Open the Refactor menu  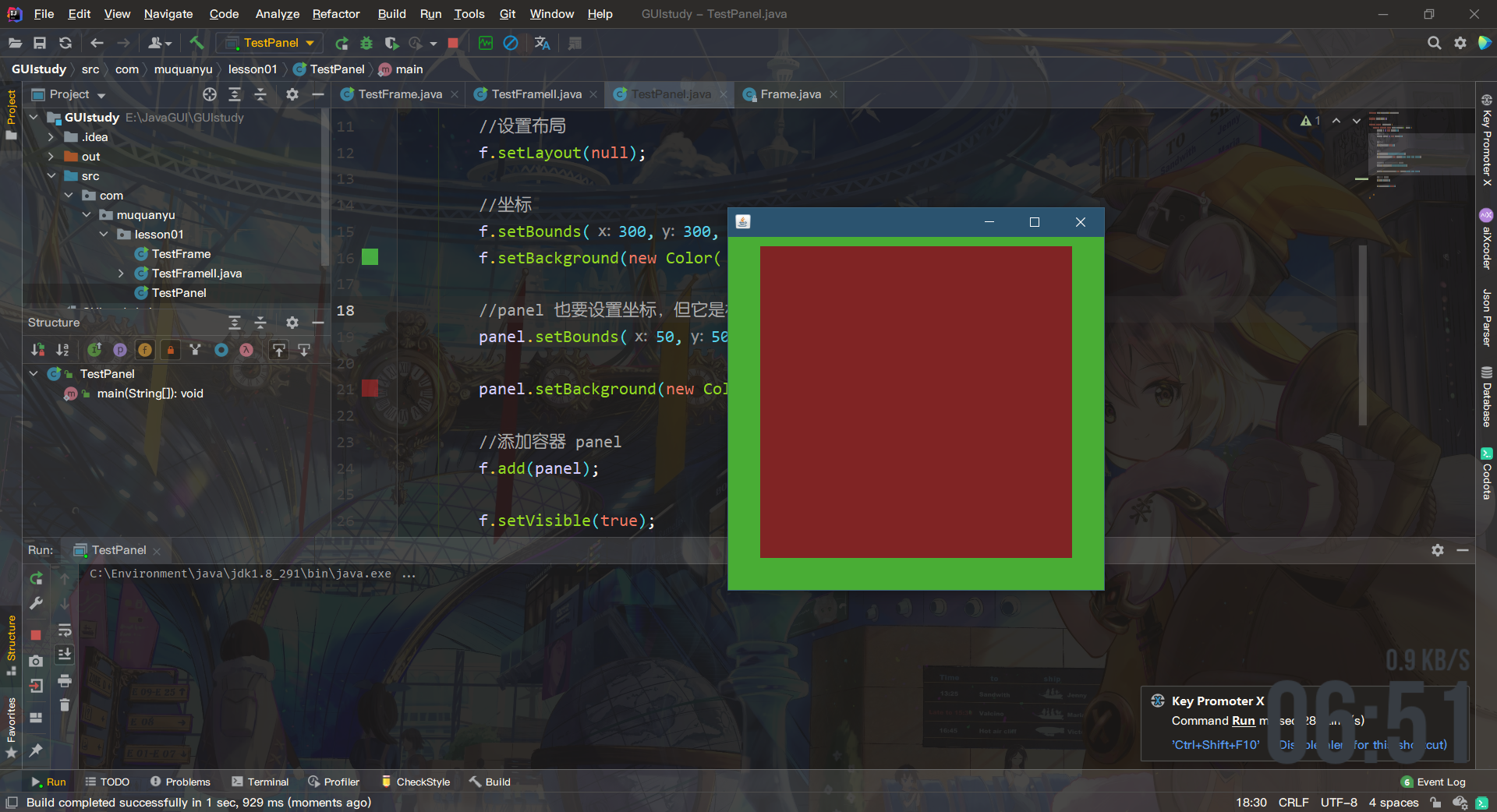click(x=335, y=14)
